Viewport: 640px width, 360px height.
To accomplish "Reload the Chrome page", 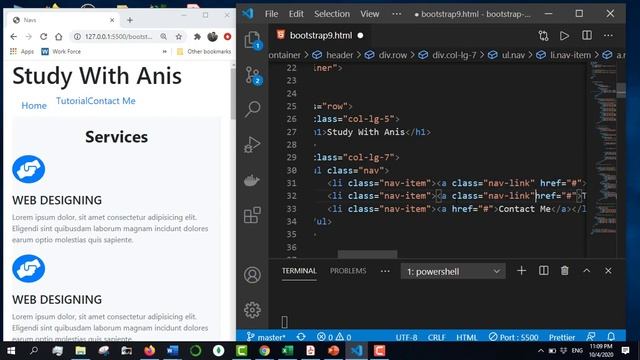I will point(44,37).
